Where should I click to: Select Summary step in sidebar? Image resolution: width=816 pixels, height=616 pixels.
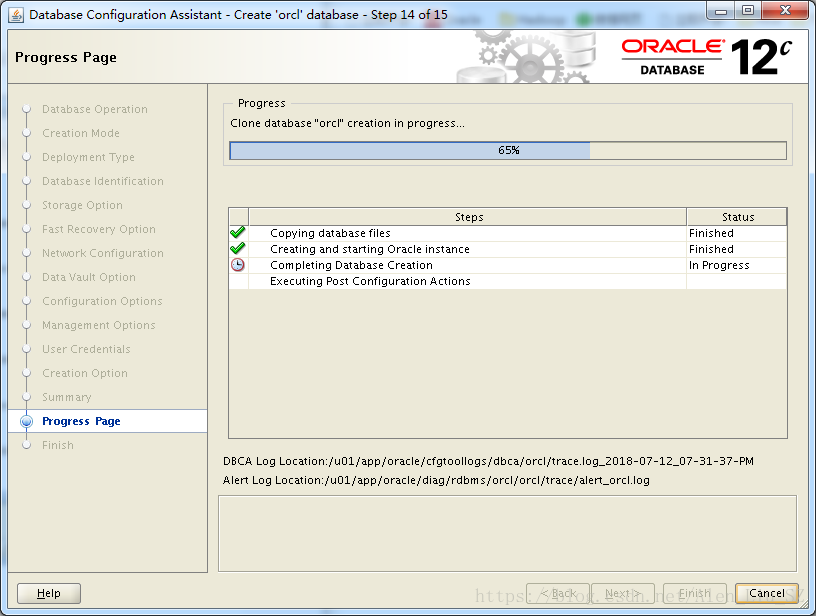[66, 397]
